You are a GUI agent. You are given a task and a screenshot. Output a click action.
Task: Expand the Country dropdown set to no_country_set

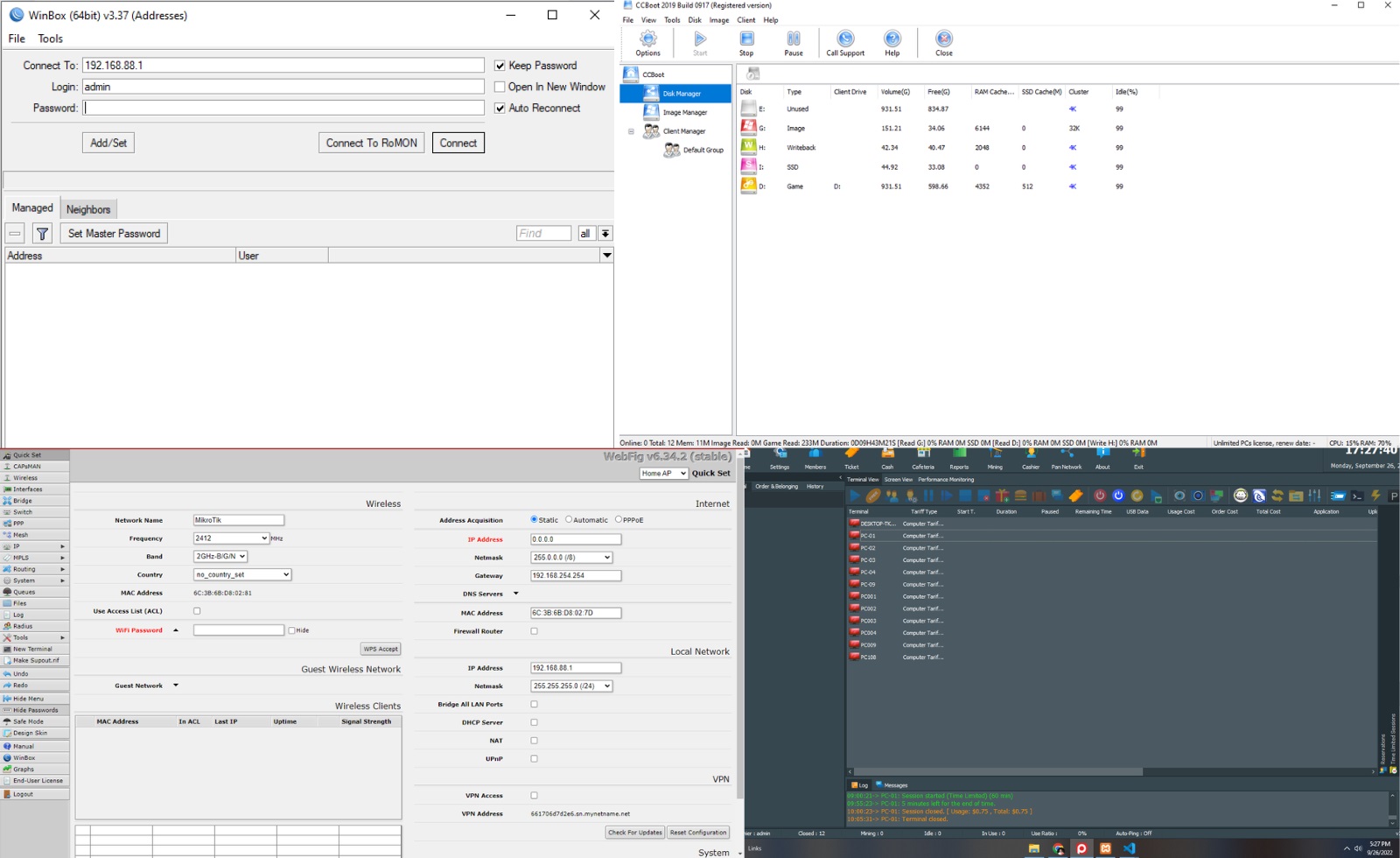point(241,575)
